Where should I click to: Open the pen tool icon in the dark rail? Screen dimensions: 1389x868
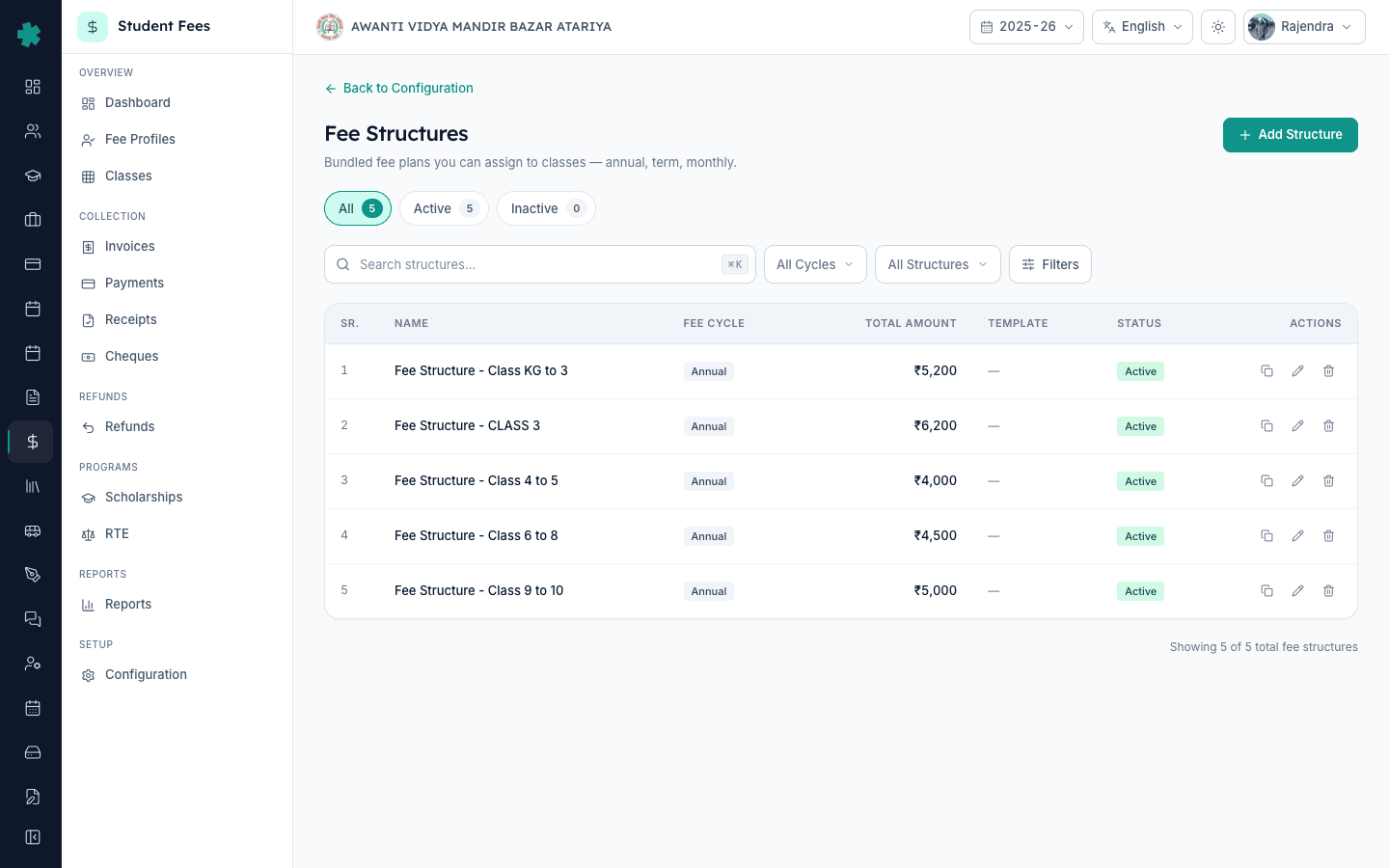coord(33,575)
